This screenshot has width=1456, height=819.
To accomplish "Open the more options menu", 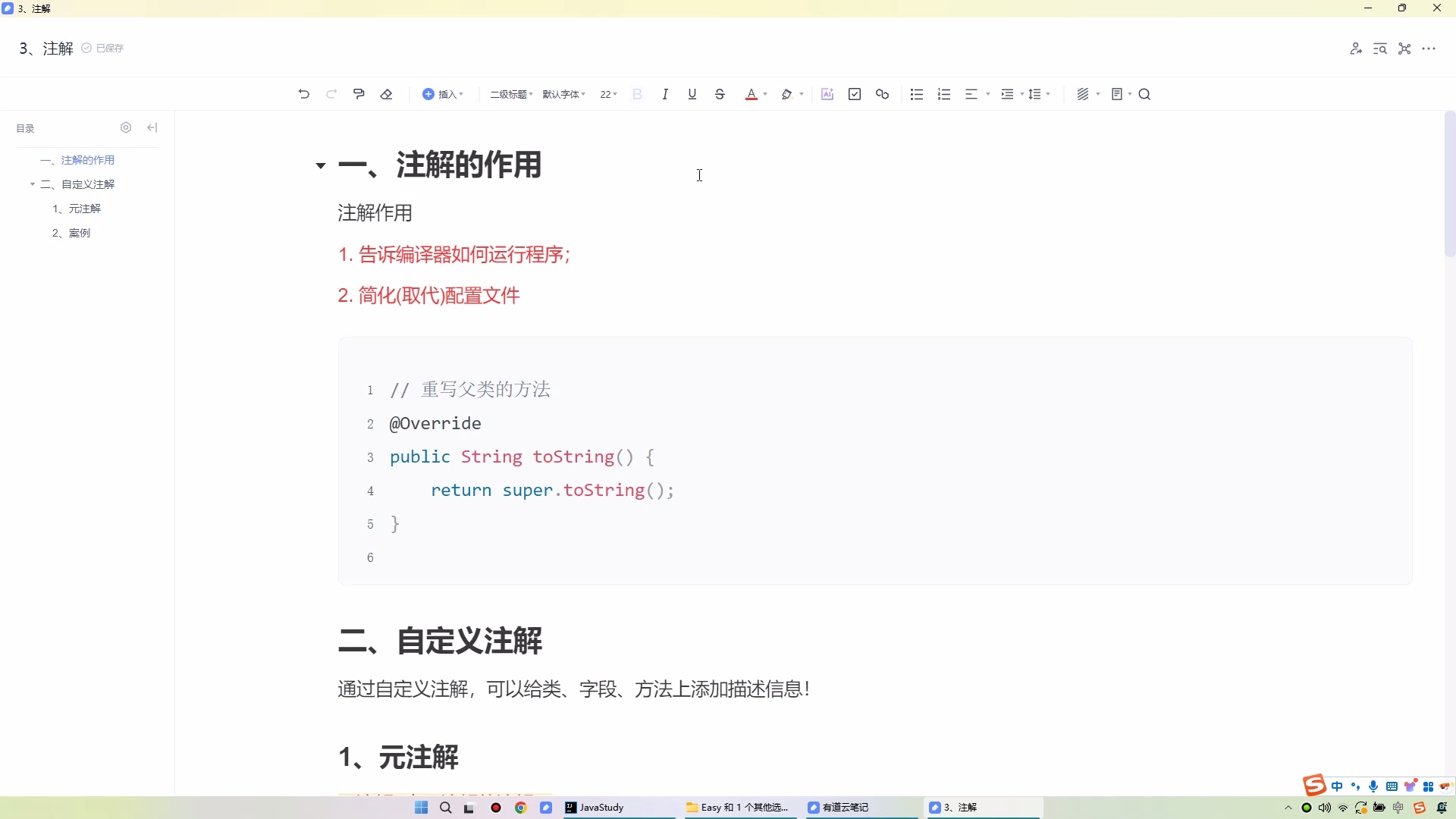I will (1430, 48).
